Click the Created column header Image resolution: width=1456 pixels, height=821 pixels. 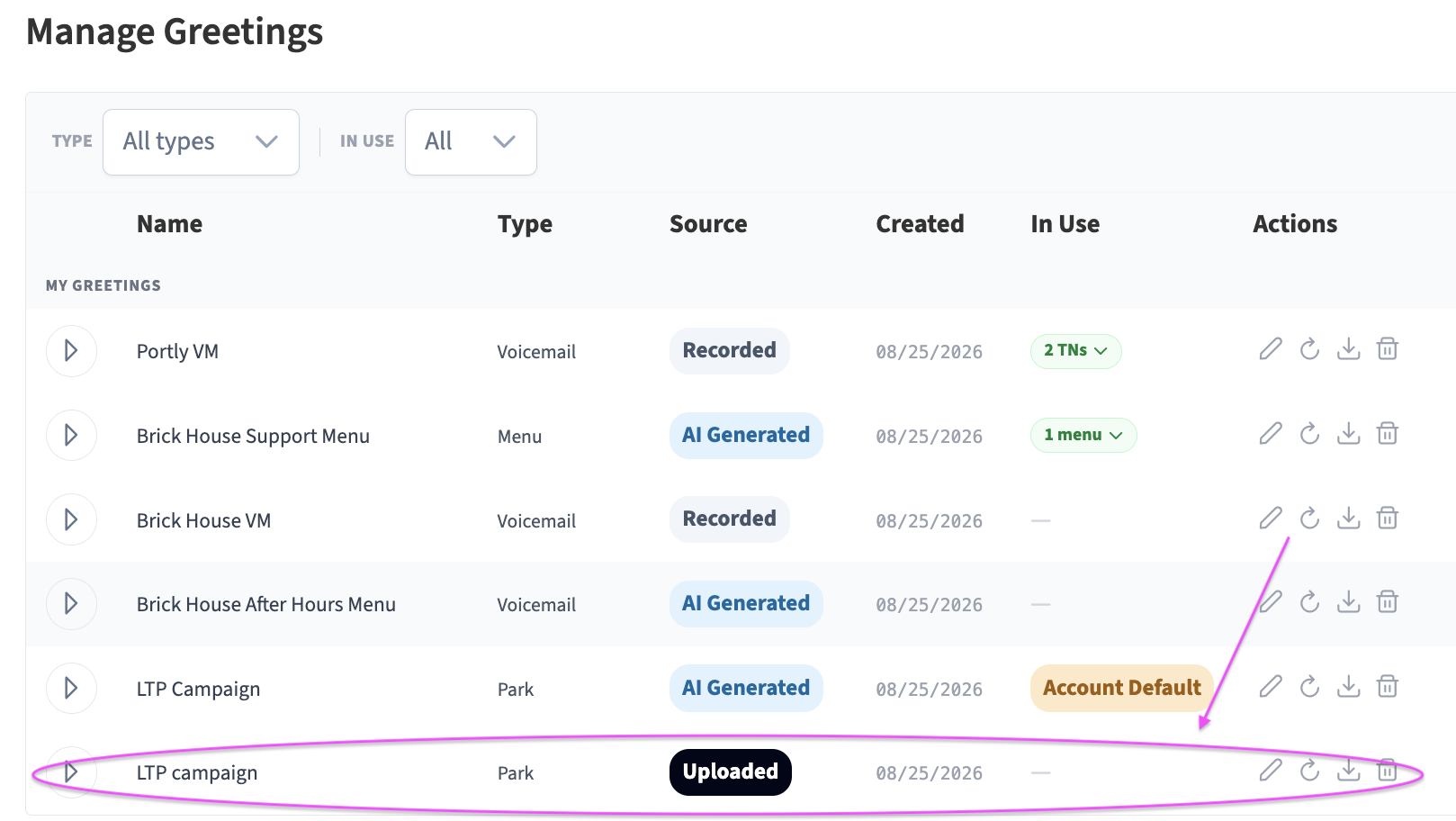tap(920, 224)
